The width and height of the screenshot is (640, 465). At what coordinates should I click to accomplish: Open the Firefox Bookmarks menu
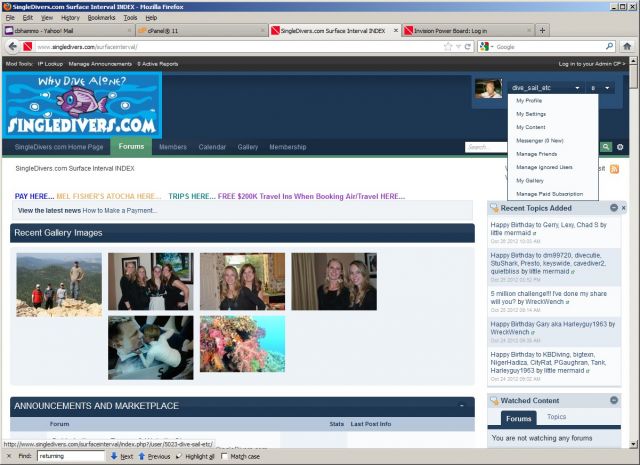click(x=101, y=18)
